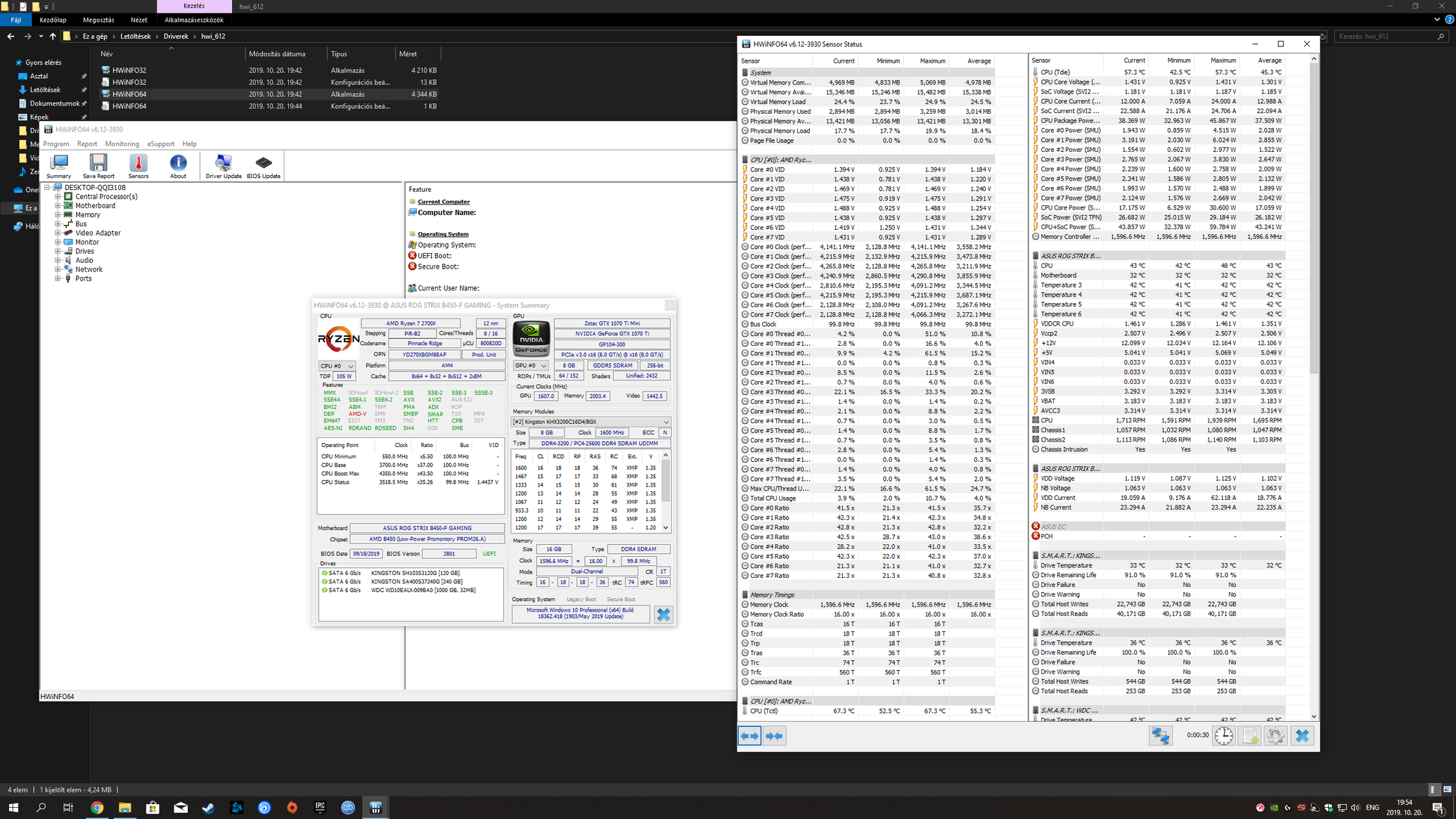Click the shrink-columns arrows in Sensor Status
Image resolution: width=1456 pixels, height=819 pixels.
775,736
